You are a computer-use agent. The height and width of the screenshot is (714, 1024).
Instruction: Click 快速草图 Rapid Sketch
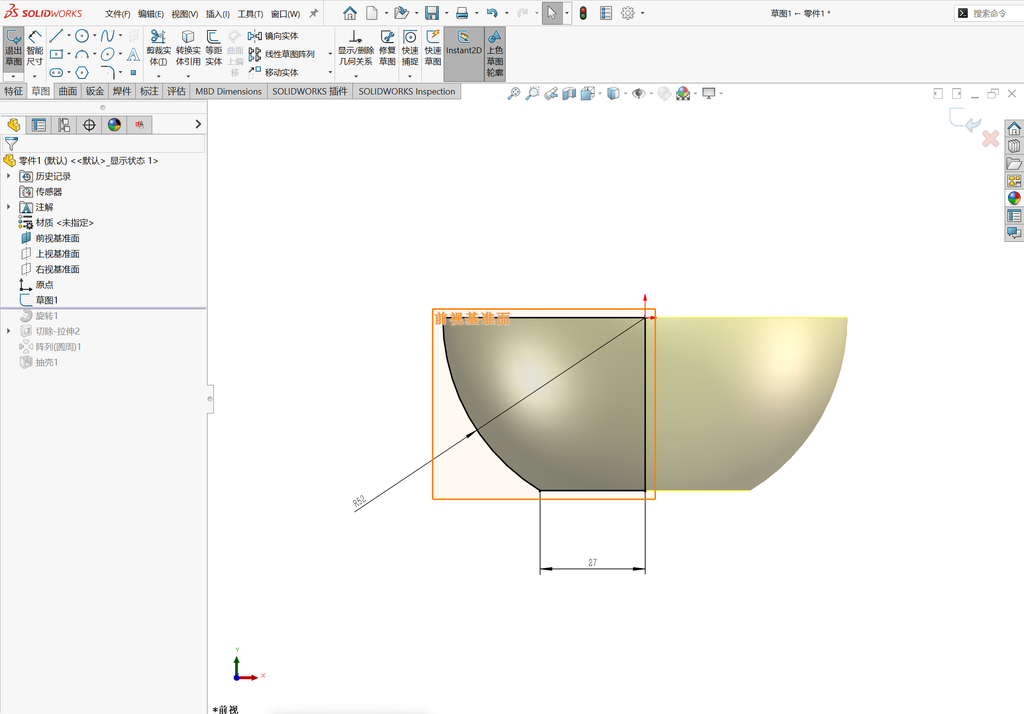[433, 48]
